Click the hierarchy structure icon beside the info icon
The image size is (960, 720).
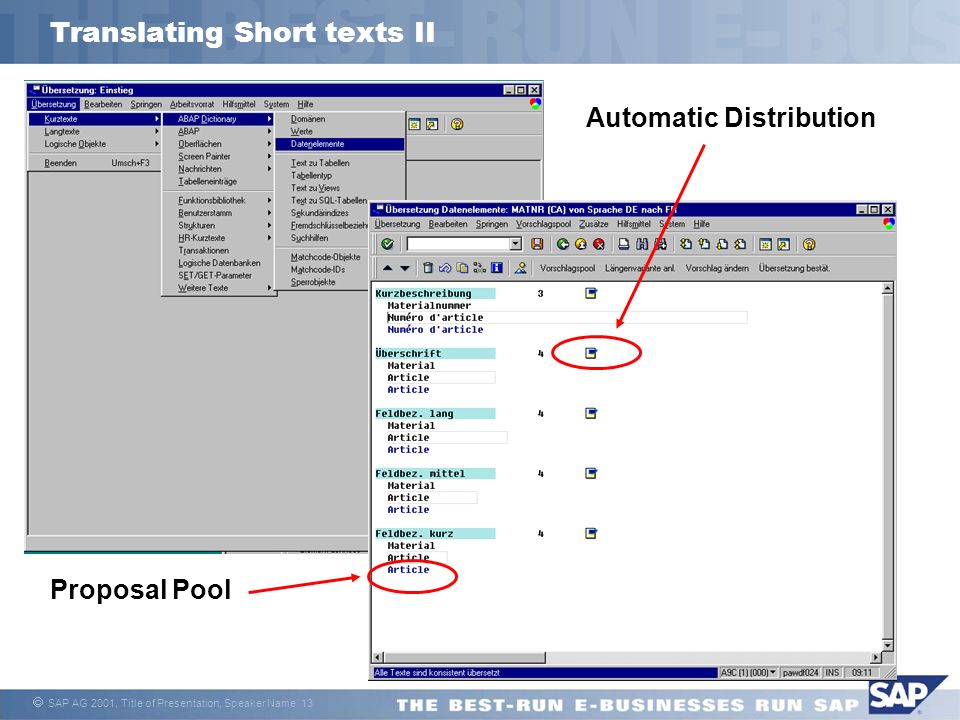[479, 268]
